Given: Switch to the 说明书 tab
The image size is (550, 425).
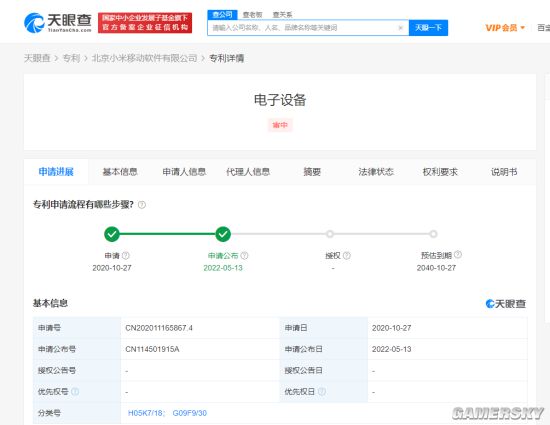Looking at the screenshot, I should pos(504,172).
